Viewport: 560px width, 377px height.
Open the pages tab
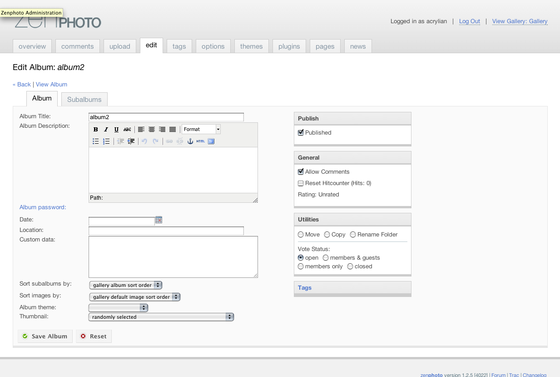coord(325,46)
